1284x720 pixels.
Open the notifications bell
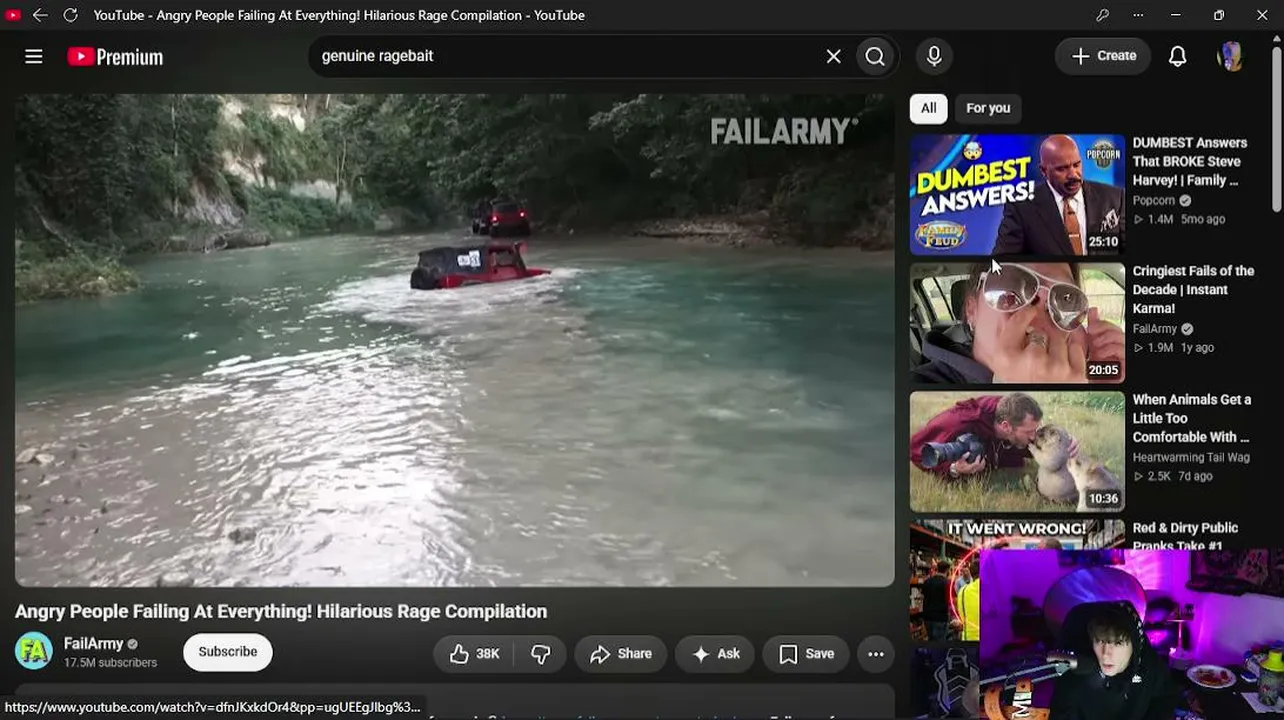(1178, 57)
